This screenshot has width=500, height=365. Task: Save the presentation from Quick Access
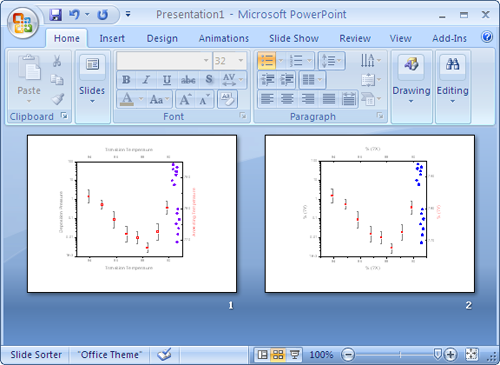coord(55,15)
